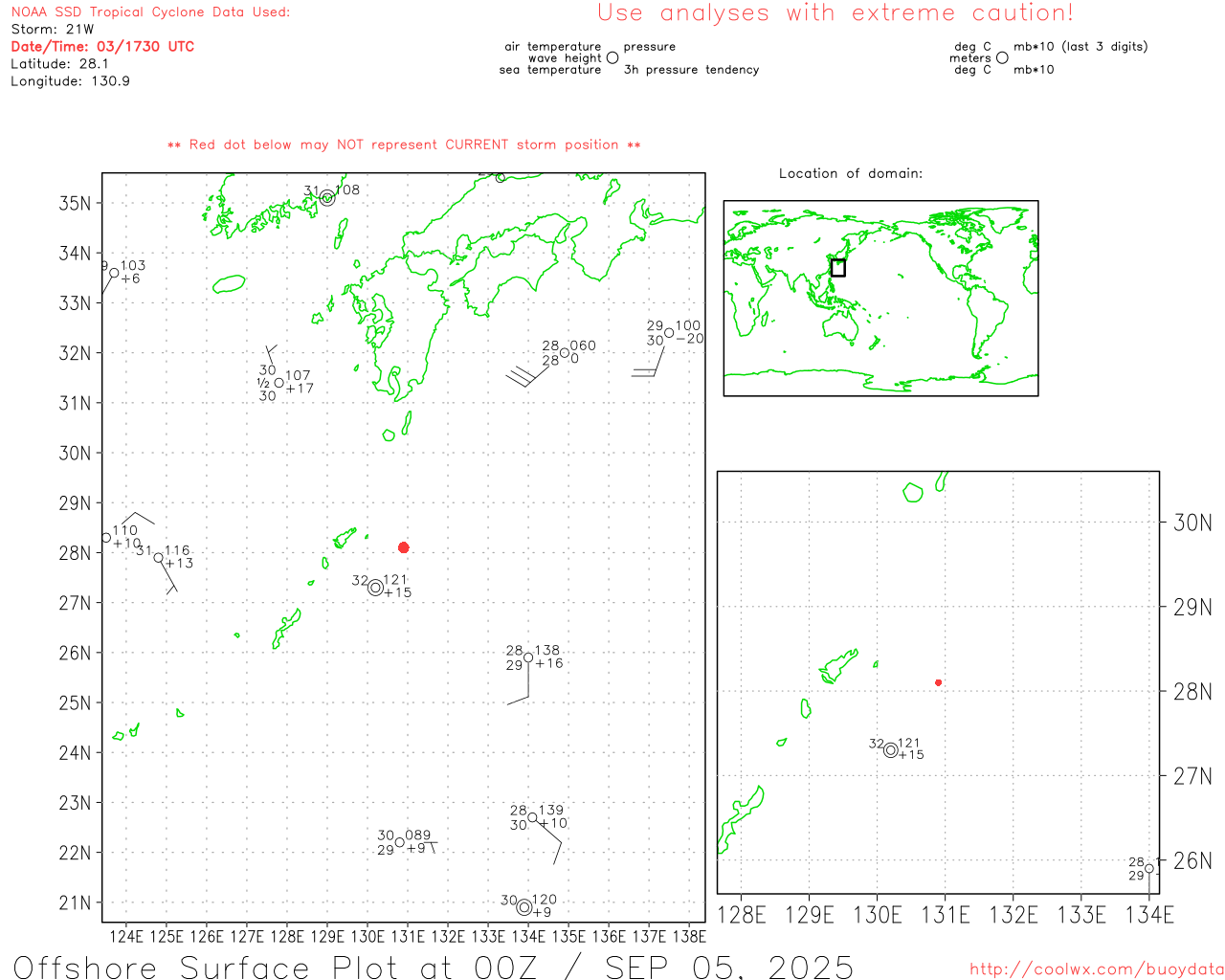Click the 134E label under the inset map
The image size is (1225, 980).
coord(1149,915)
